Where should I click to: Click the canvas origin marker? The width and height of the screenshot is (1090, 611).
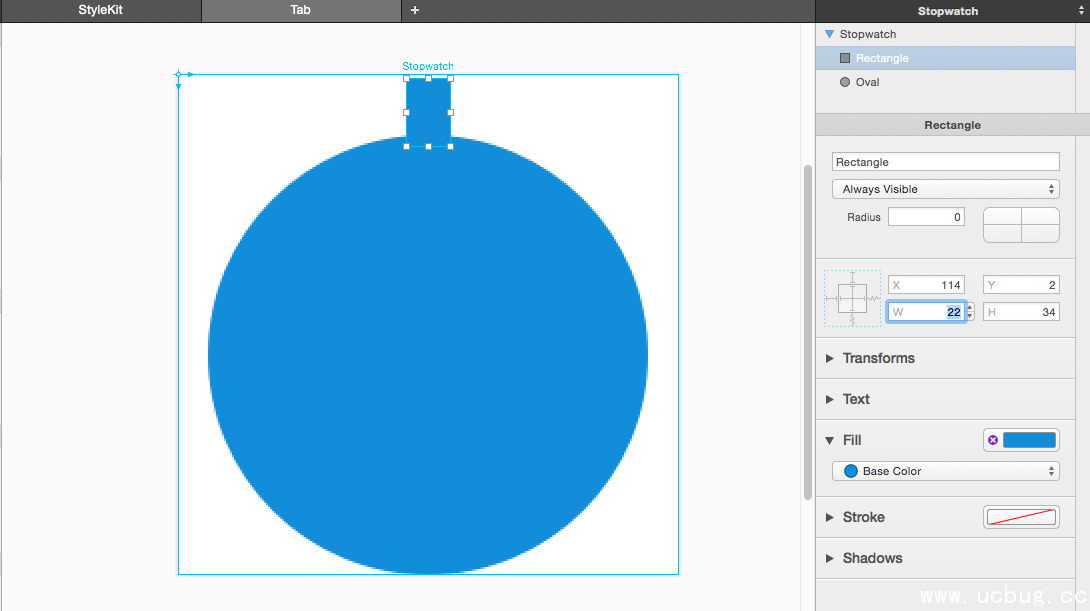coord(179,74)
